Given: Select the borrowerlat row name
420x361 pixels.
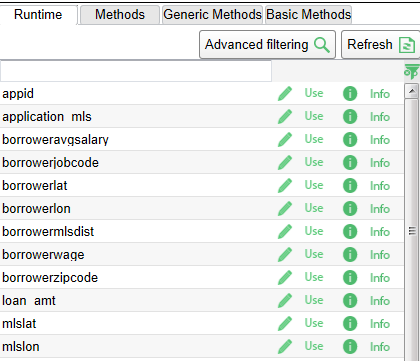Looking at the screenshot, I should [x=35, y=186].
